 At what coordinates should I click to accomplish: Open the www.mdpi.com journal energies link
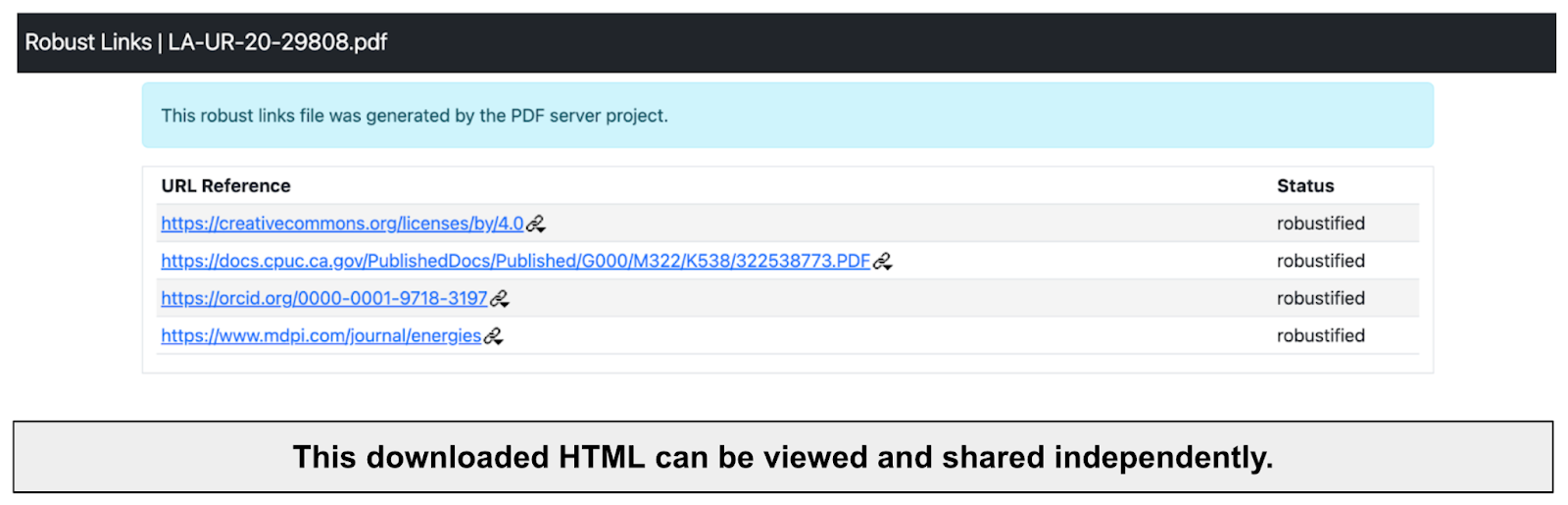pyautogui.click(x=321, y=335)
